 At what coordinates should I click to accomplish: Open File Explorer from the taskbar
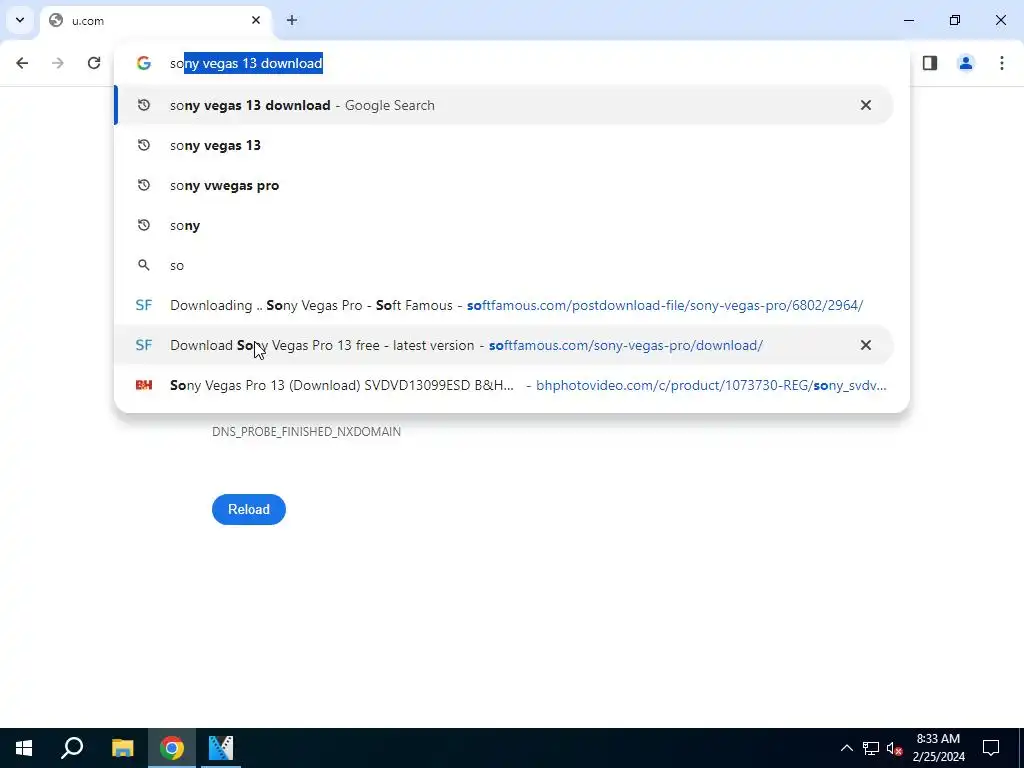tap(122, 748)
